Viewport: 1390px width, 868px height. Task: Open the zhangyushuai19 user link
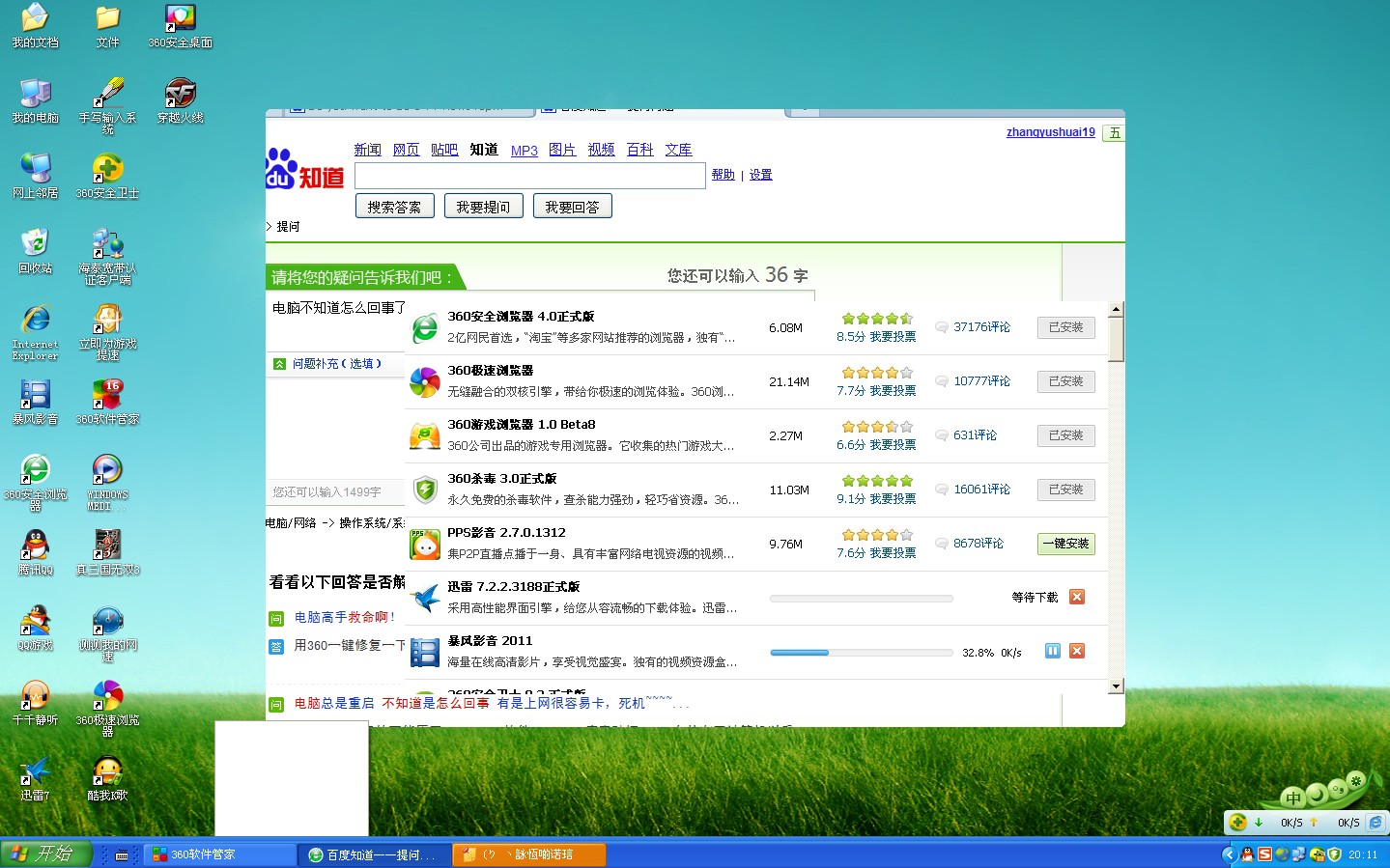[1051, 132]
